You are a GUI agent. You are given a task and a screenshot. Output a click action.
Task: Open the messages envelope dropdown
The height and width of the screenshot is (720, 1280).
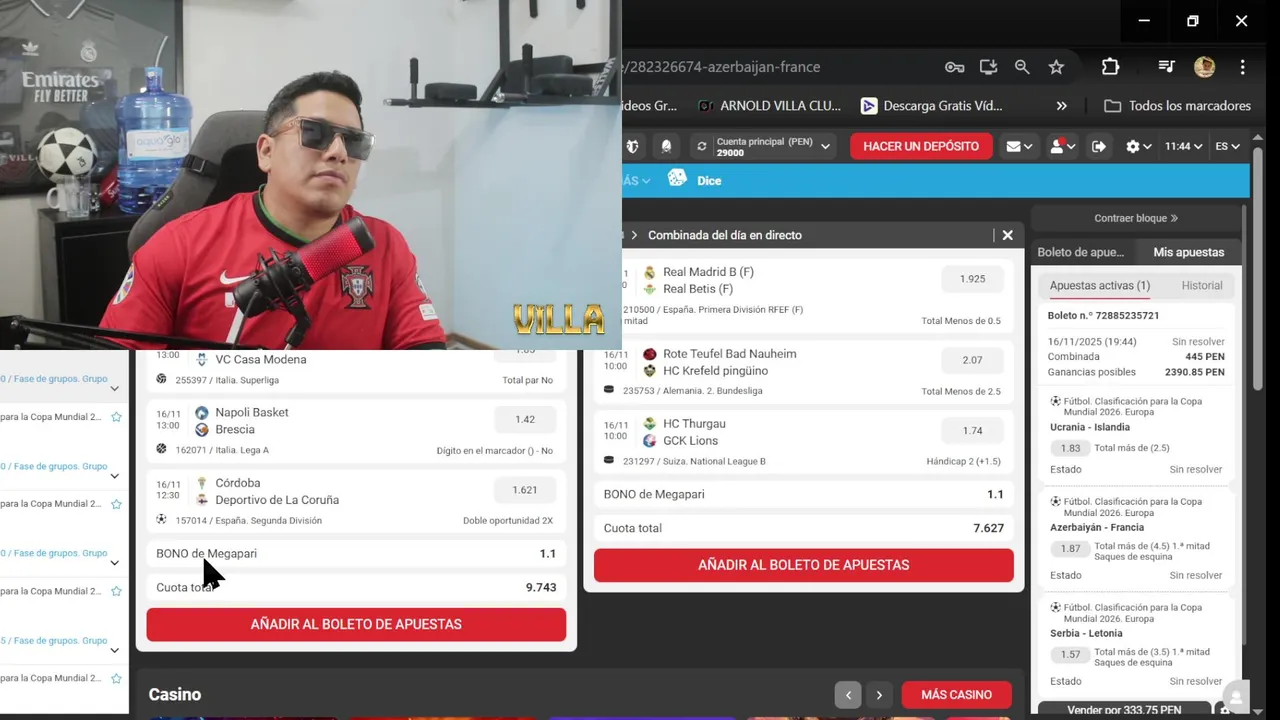(1019, 146)
